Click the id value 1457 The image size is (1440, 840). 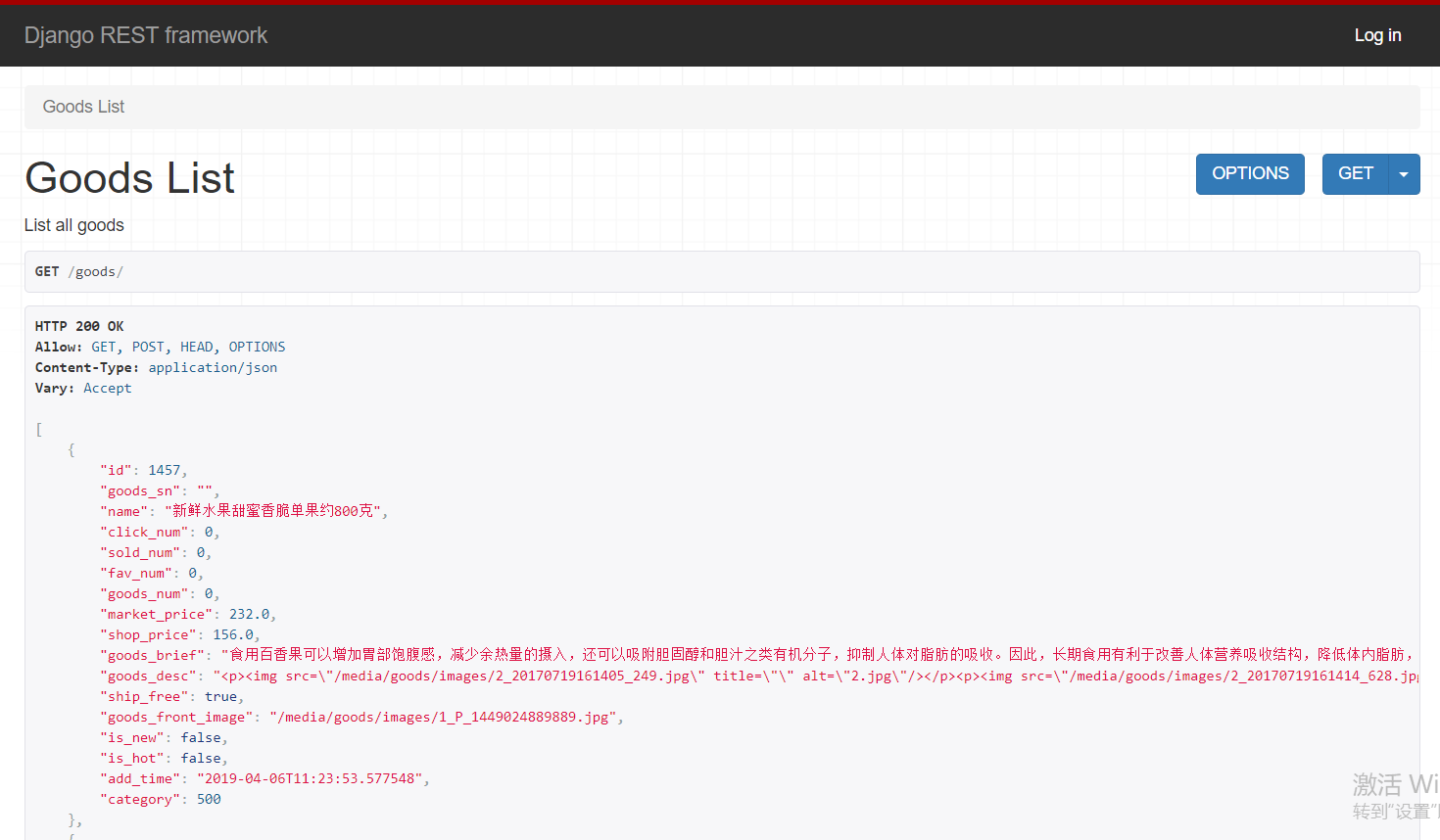coord(165,470)
